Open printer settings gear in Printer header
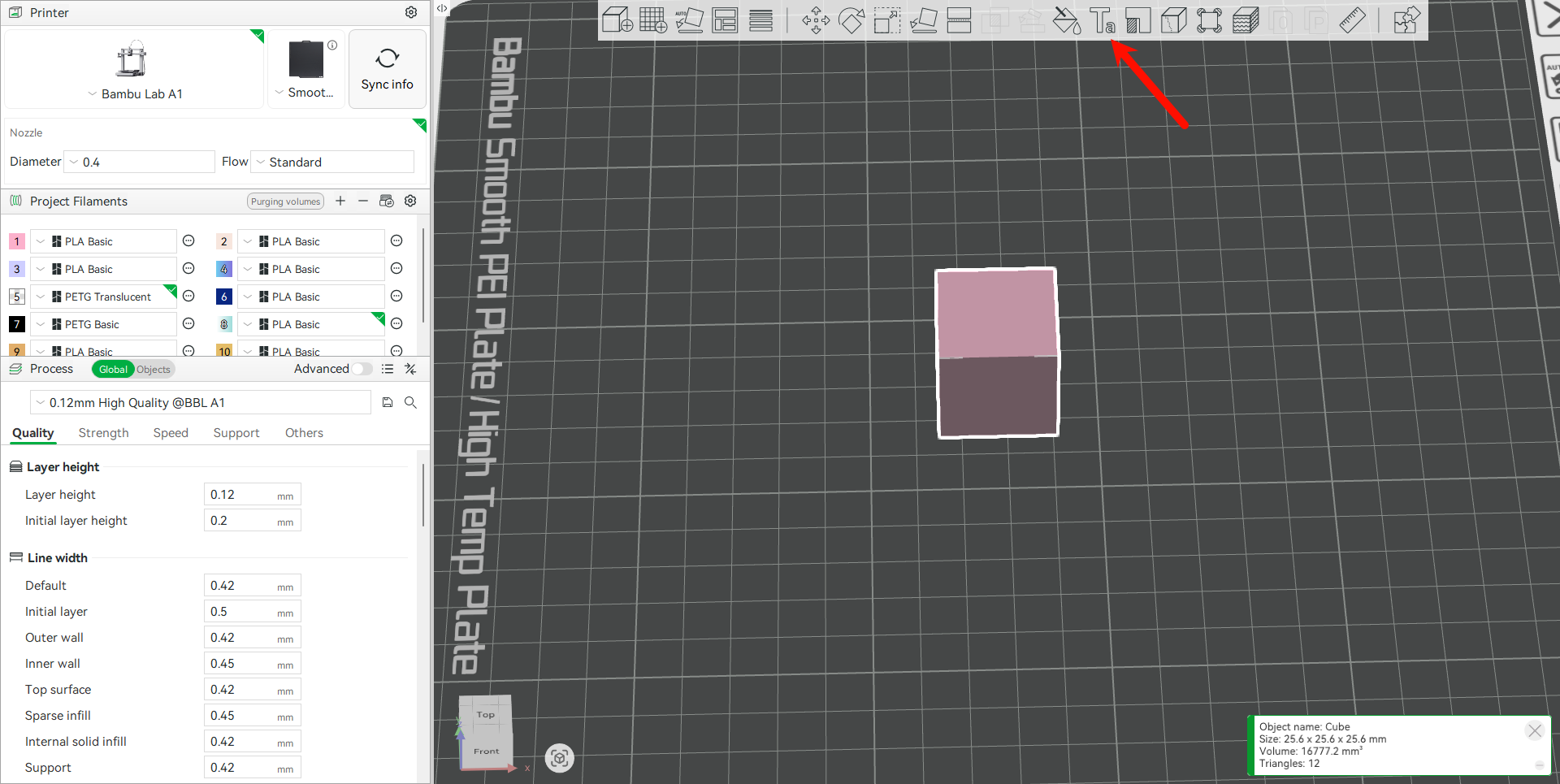The width and height of the screenshot is (1560, 784). pyautogui.click(x=411, y=12)
